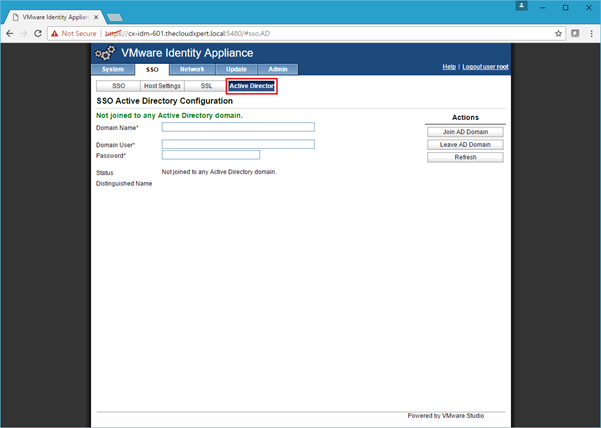
Task: Click the VMware gears logo
Action: coord(105,53)
